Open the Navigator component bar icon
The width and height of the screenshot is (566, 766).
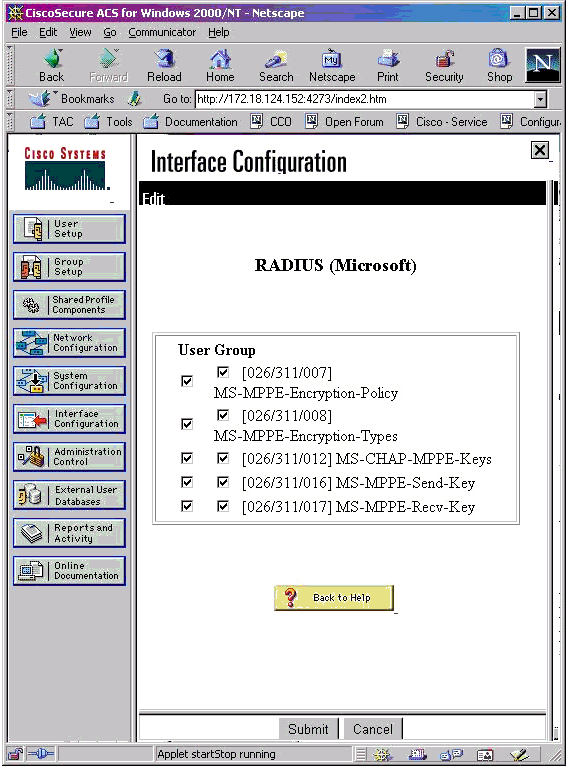point(383,755)
